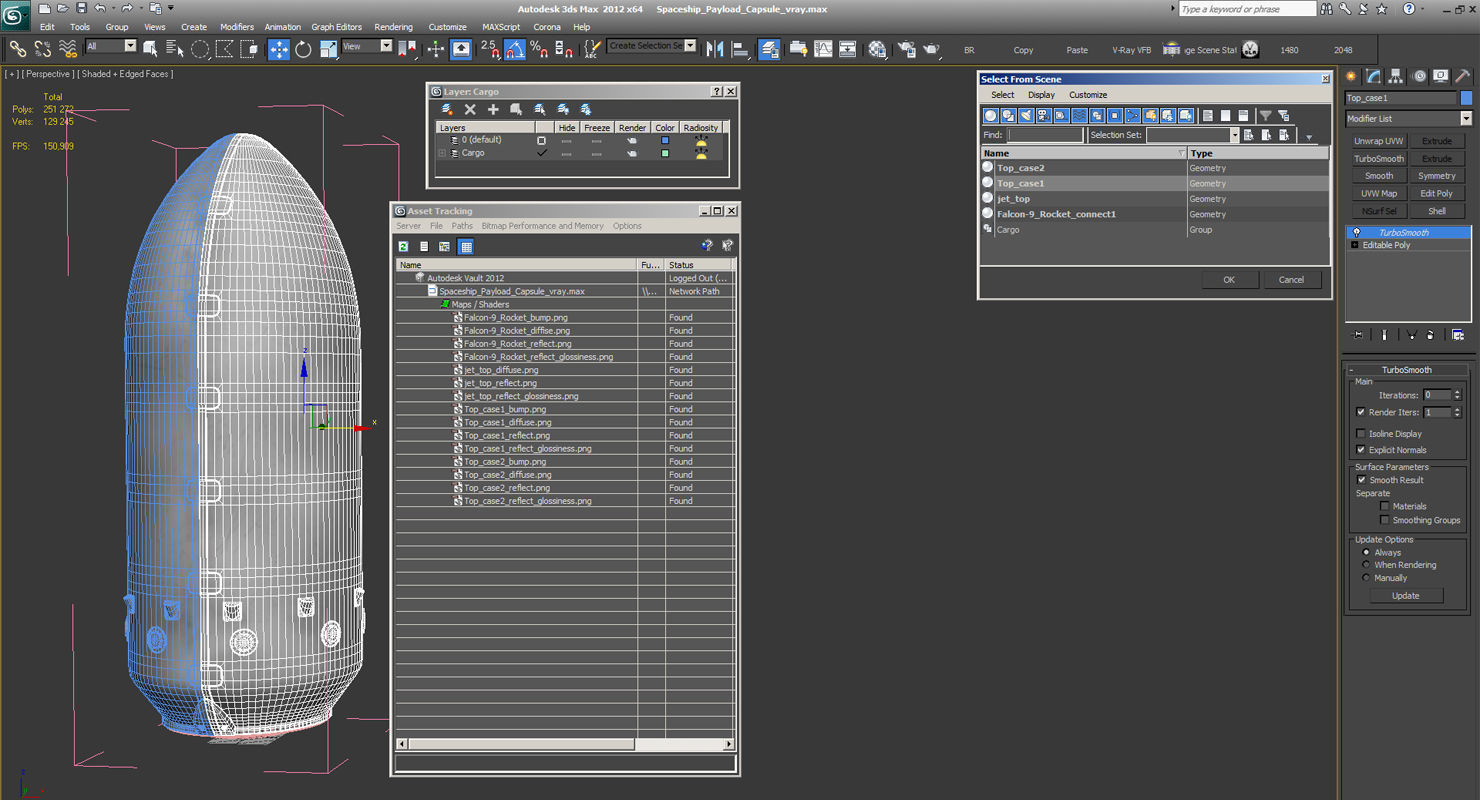The height and width of the screenshot is (800, 1480).
Task: Open the Rendering menu
Action: 394,27
